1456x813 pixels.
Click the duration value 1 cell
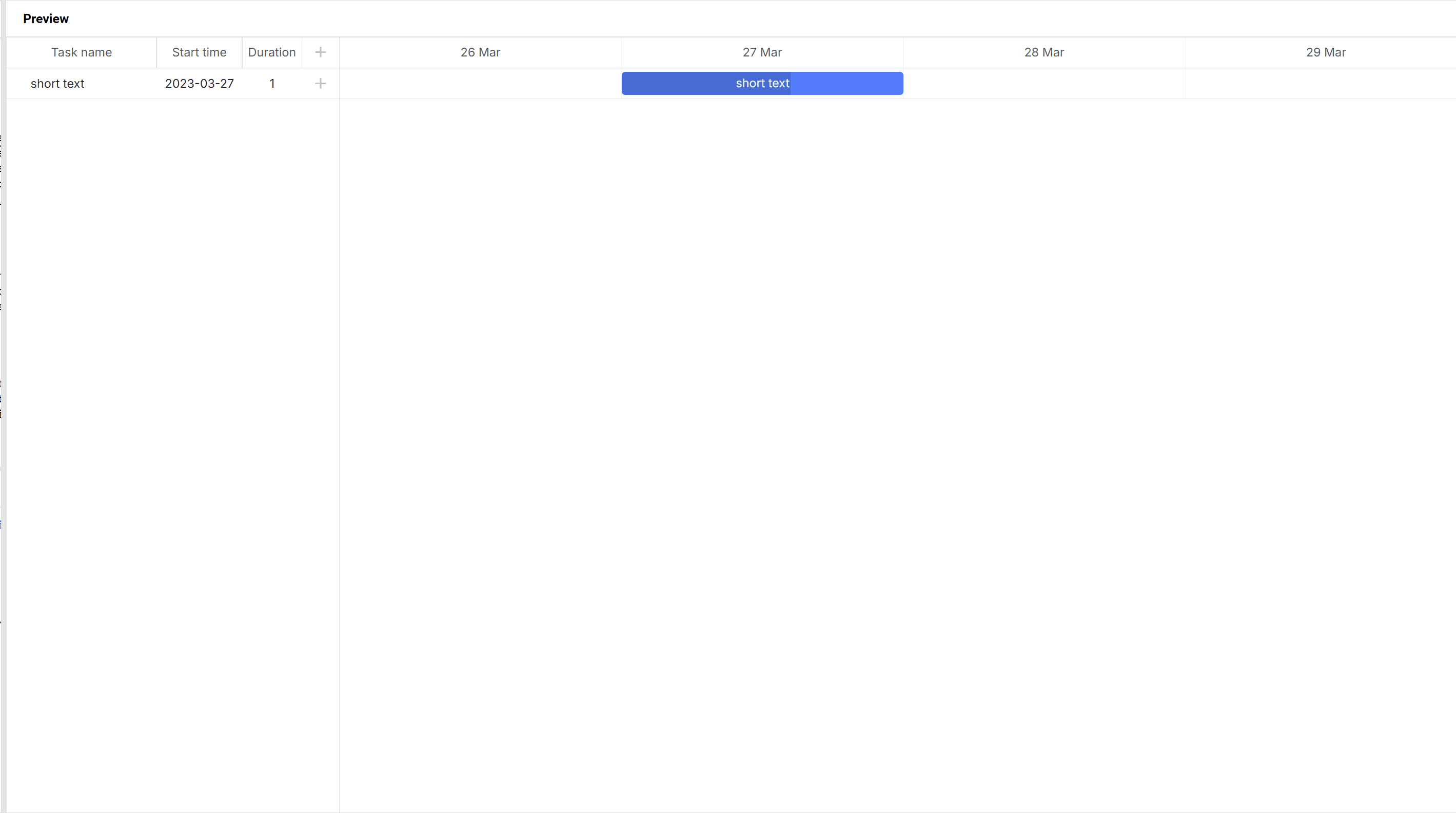pos(272,84)
